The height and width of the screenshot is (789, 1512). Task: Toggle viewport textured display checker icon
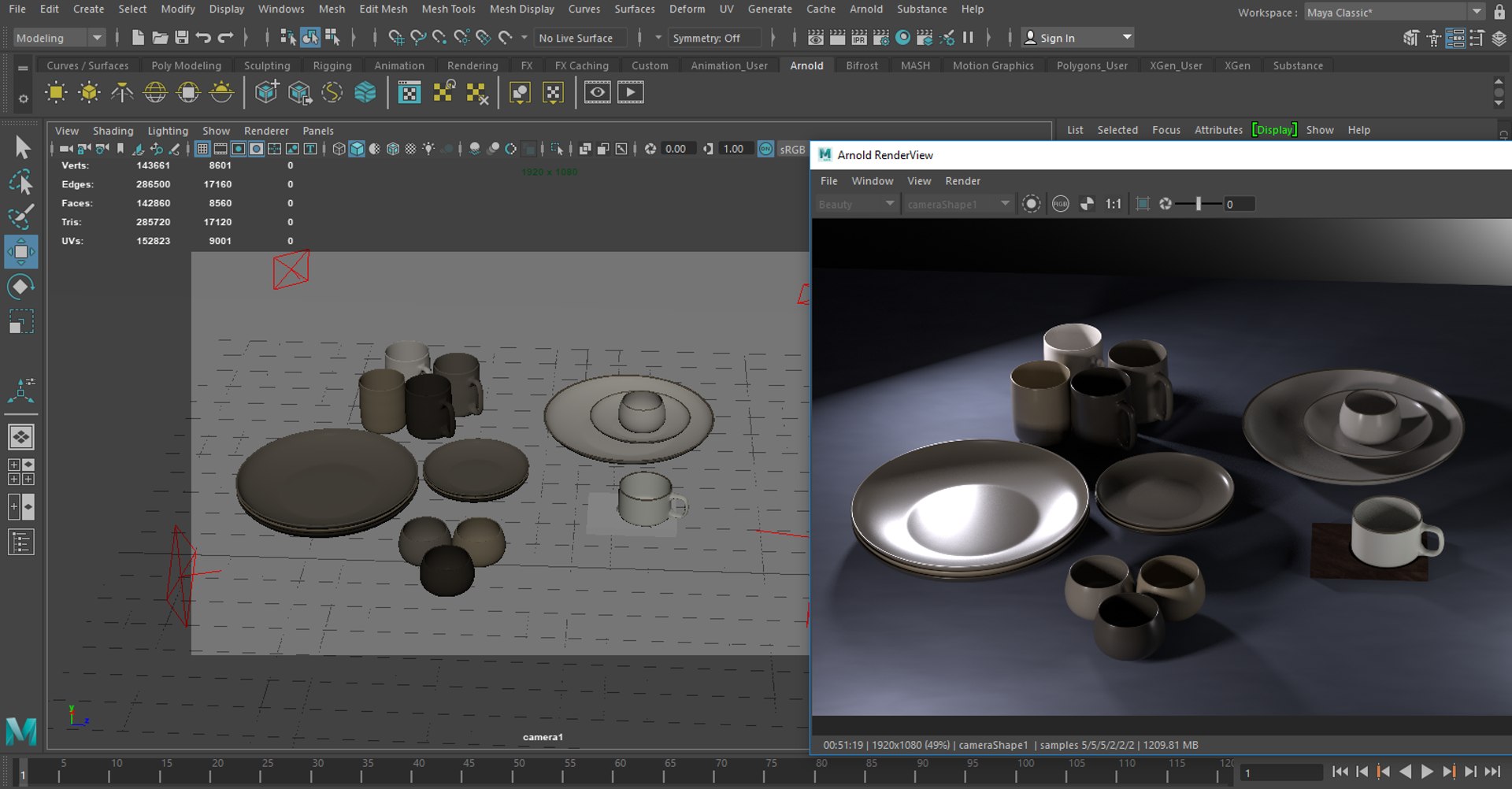(410, 149)
